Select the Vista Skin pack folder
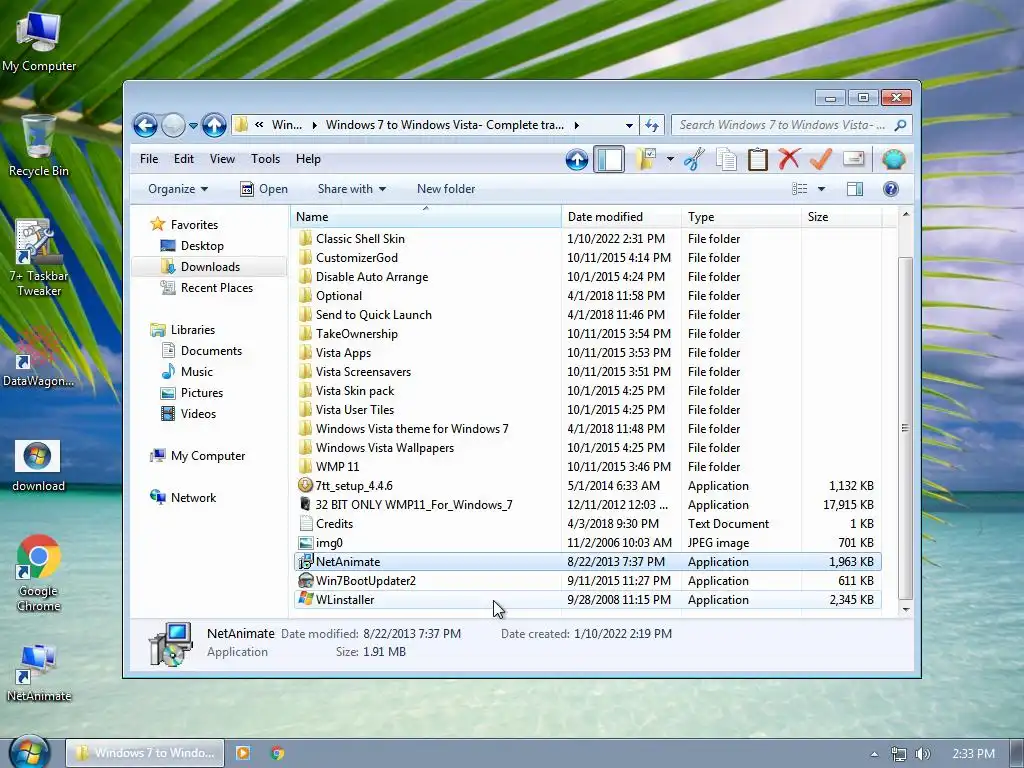1024x768 pixels. click(x=355, y=391)
